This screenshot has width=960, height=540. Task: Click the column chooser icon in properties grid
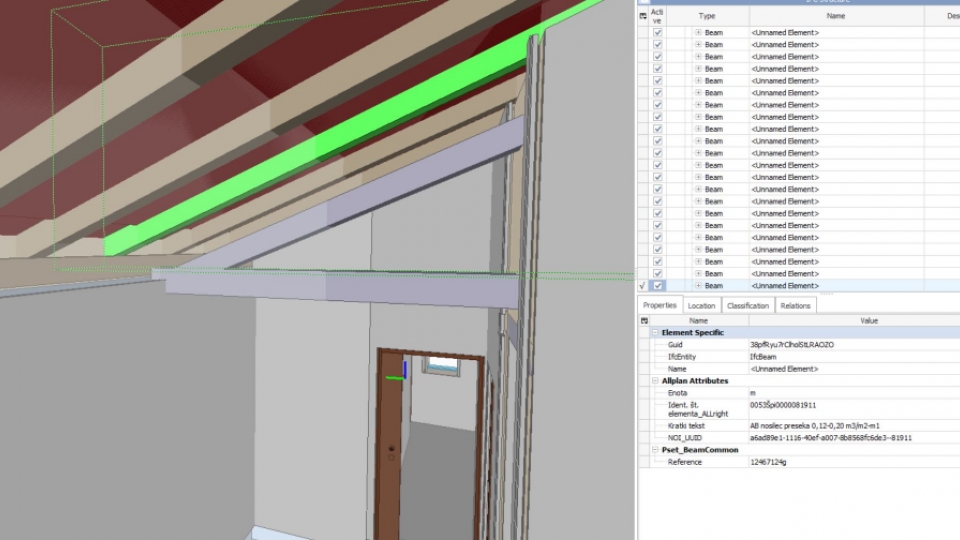click(644, 320)
